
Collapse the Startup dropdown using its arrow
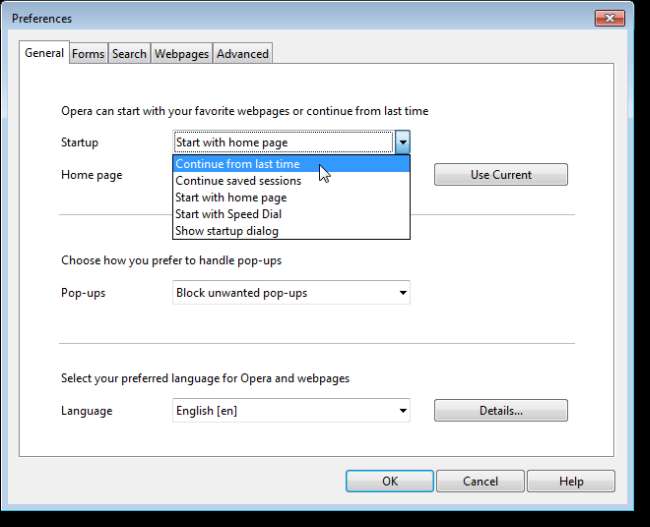tap(402, 143)
